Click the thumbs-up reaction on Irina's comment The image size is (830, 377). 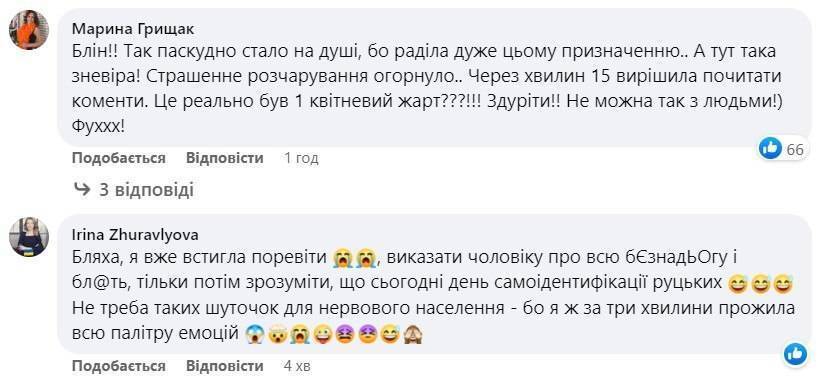click(x=796, y=354)
